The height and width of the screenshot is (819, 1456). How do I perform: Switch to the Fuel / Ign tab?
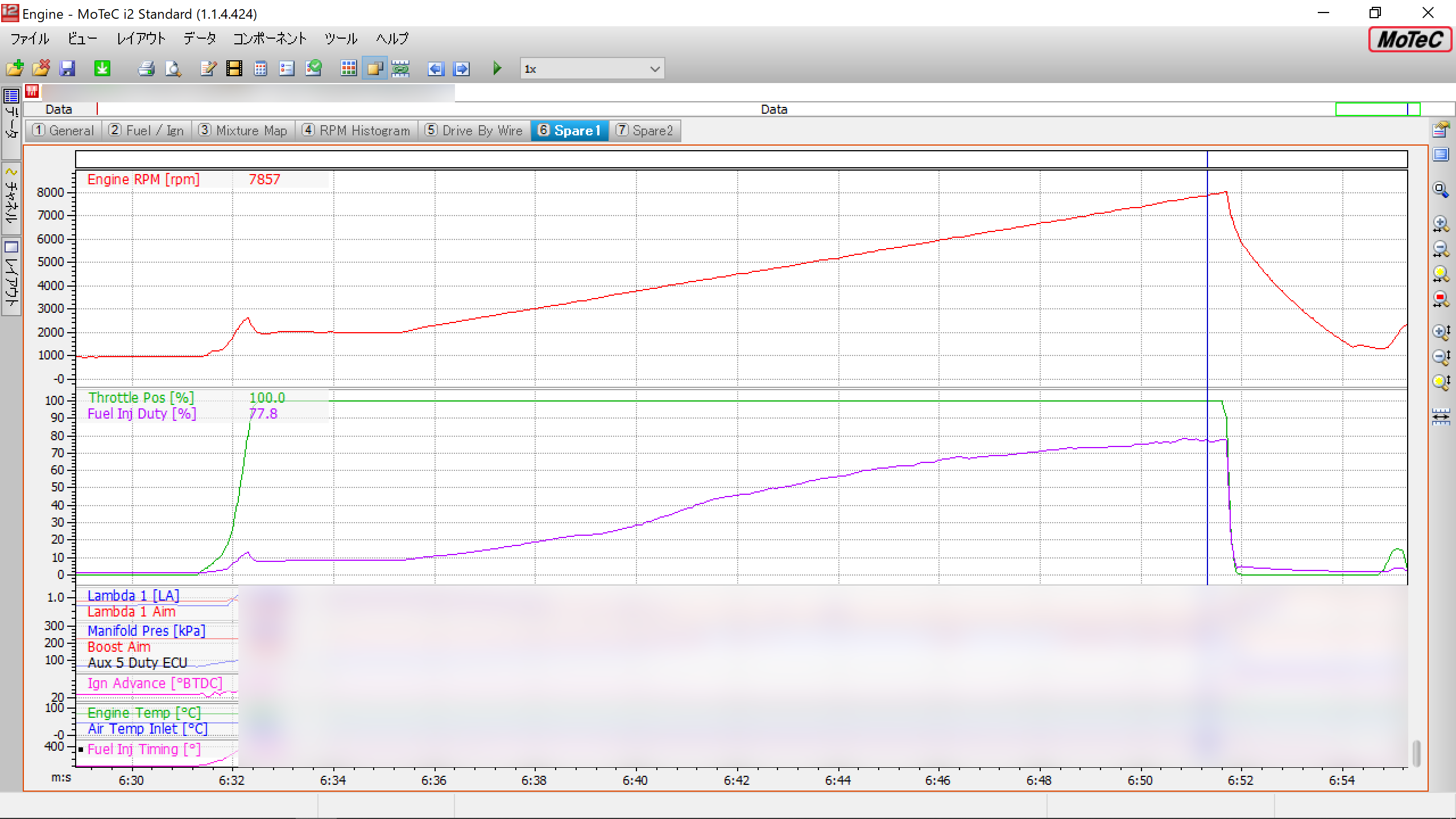[147, 131]
